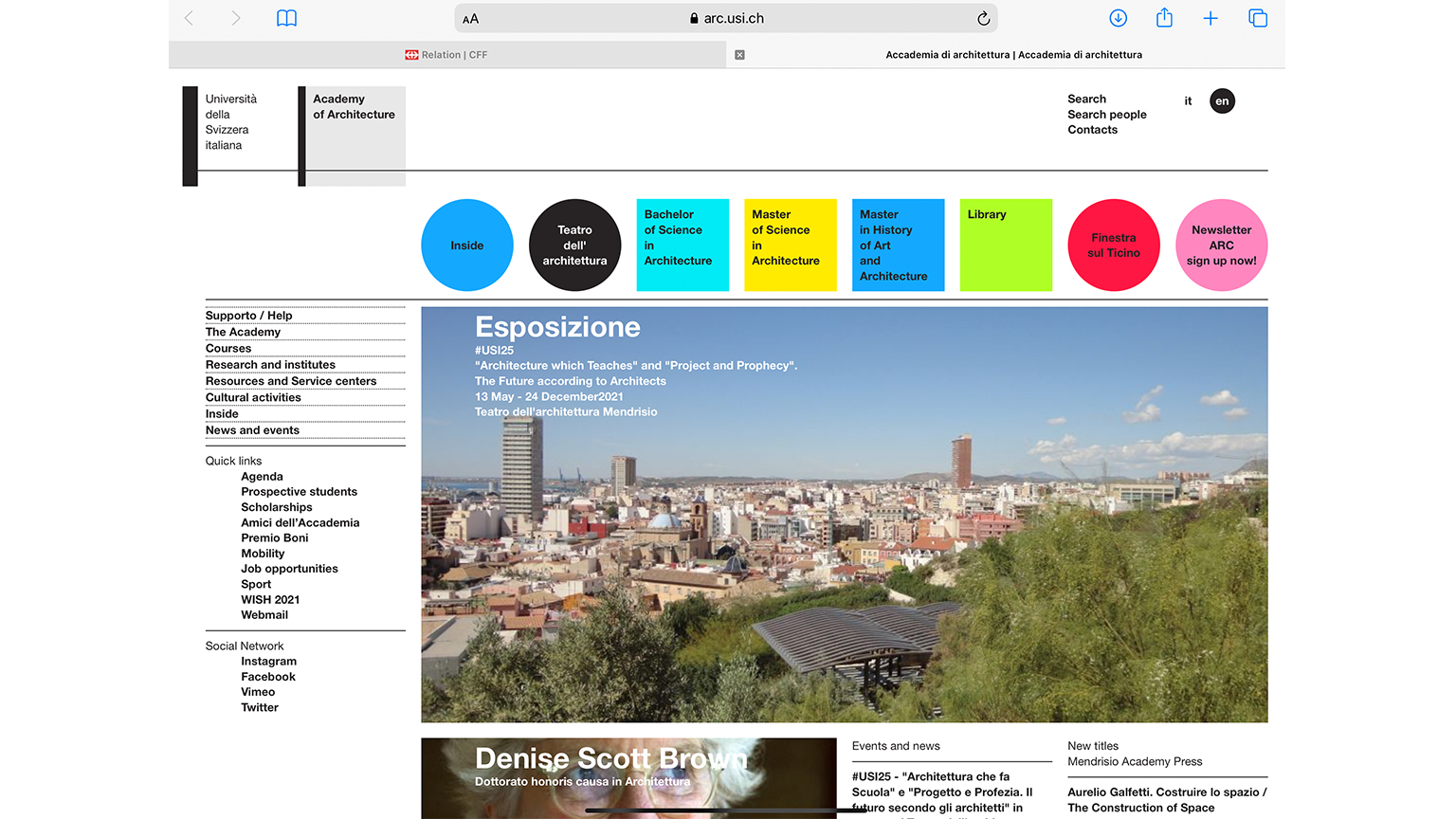The height and width of the screenshot is (819, 1456).
Task: Click the Search link in the header
Action: tap(1086, 99)
